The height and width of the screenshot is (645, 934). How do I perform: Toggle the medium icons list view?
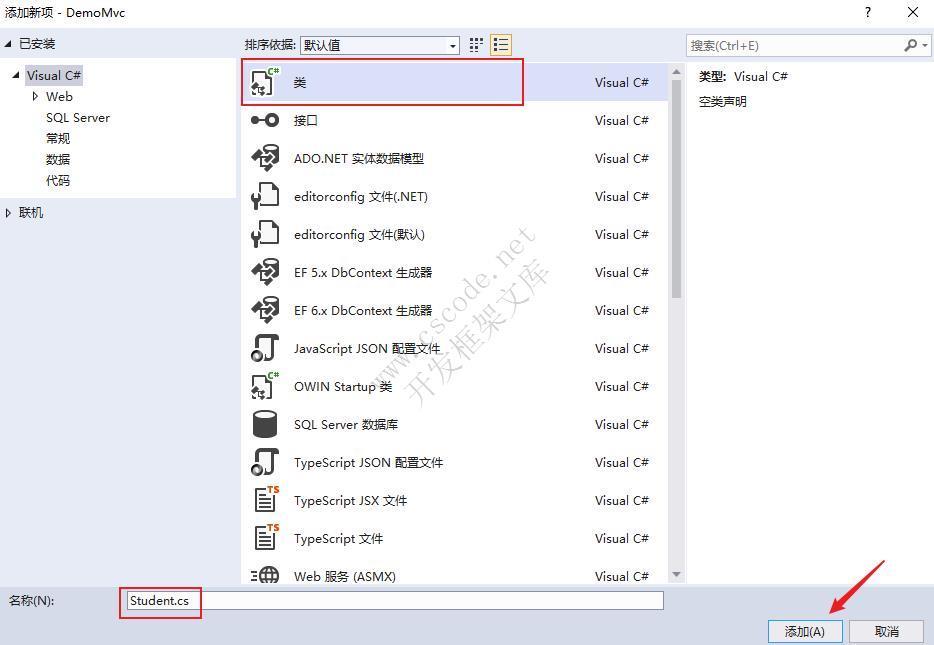tap(500, 45)
